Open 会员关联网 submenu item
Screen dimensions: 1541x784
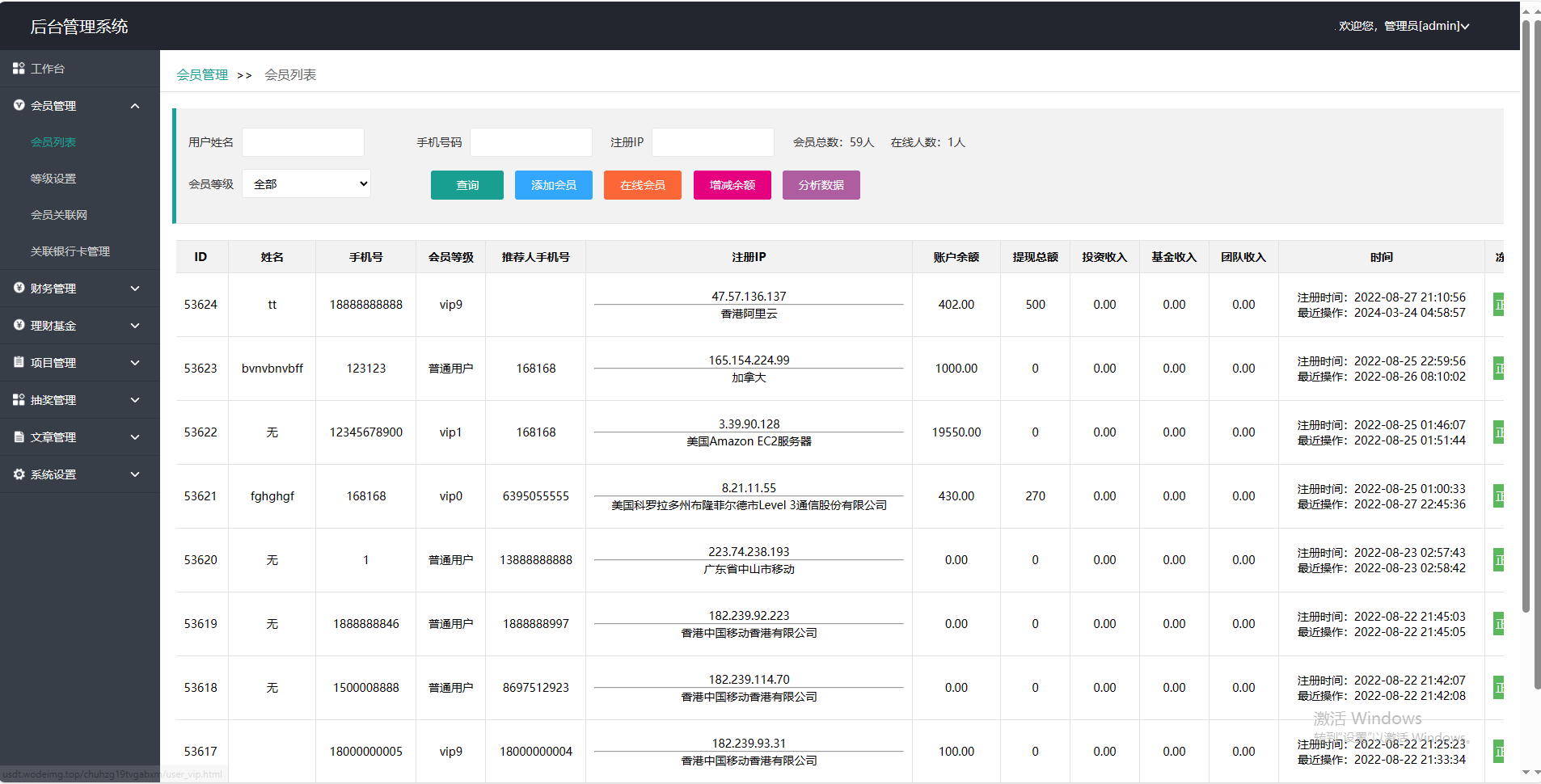pyautogui.click(x=59, y=215)
